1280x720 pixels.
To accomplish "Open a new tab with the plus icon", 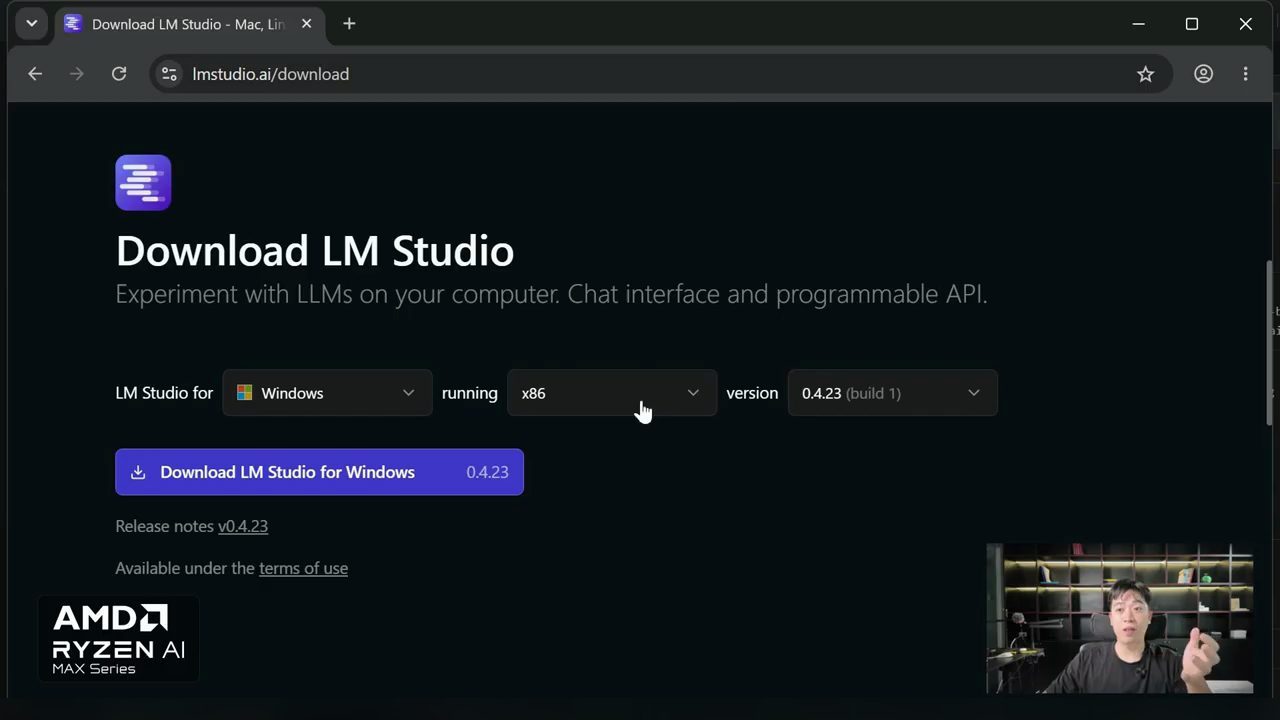I will (x=349, y=24).
